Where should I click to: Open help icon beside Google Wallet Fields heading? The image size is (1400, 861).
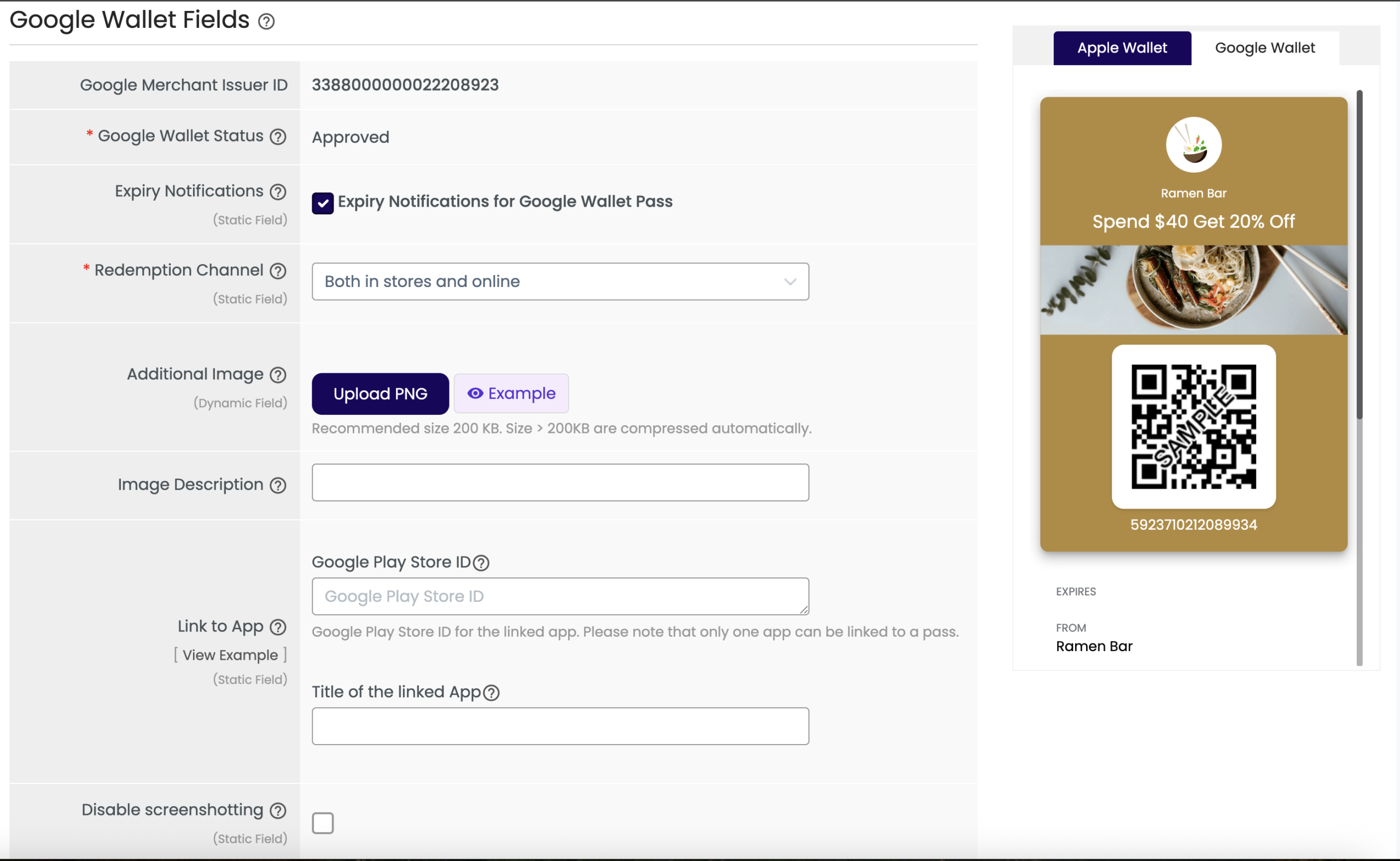pos(266,22)
